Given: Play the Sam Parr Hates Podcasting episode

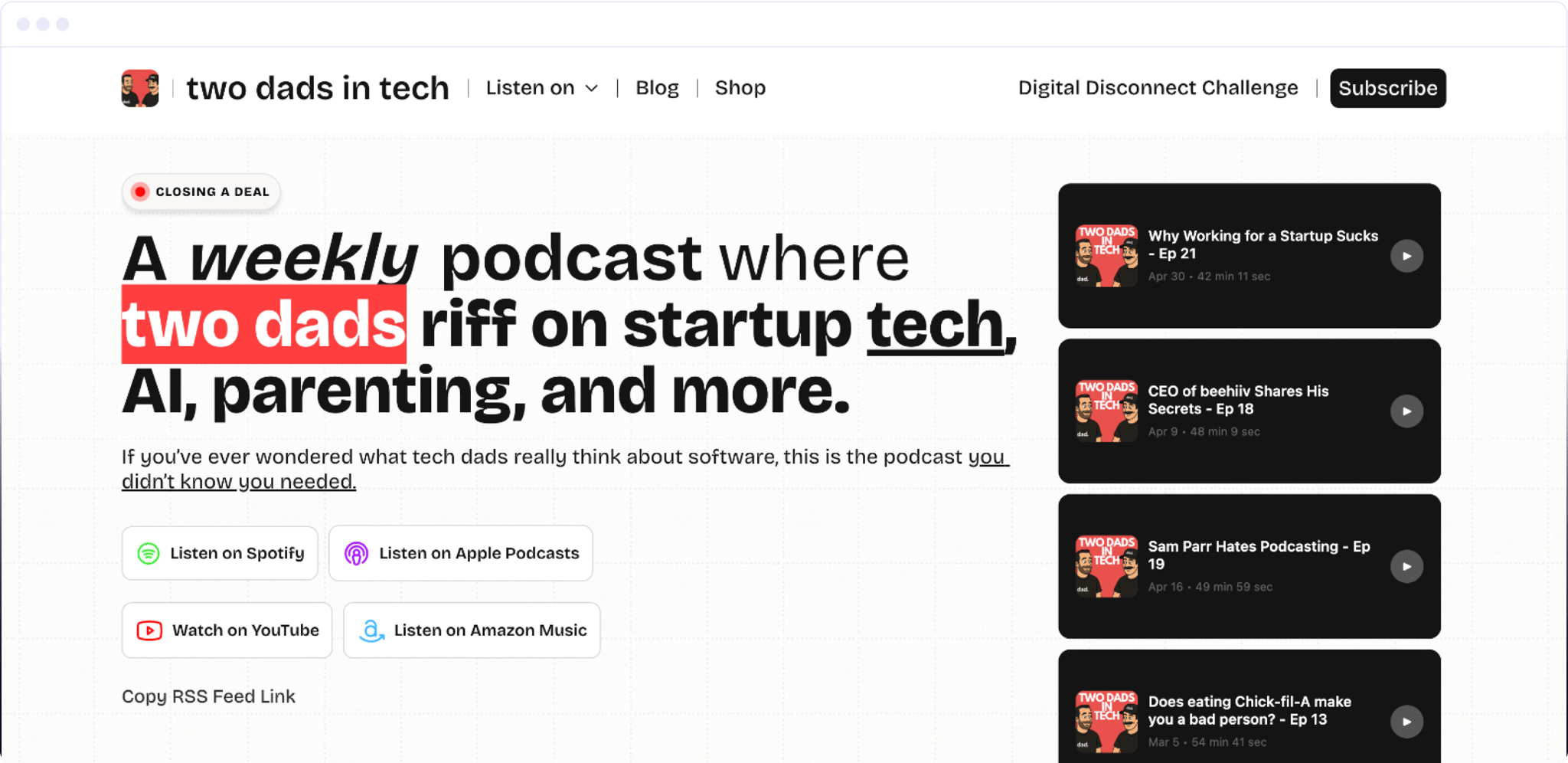Looking at the screenshot, I should click(1406, 566).
